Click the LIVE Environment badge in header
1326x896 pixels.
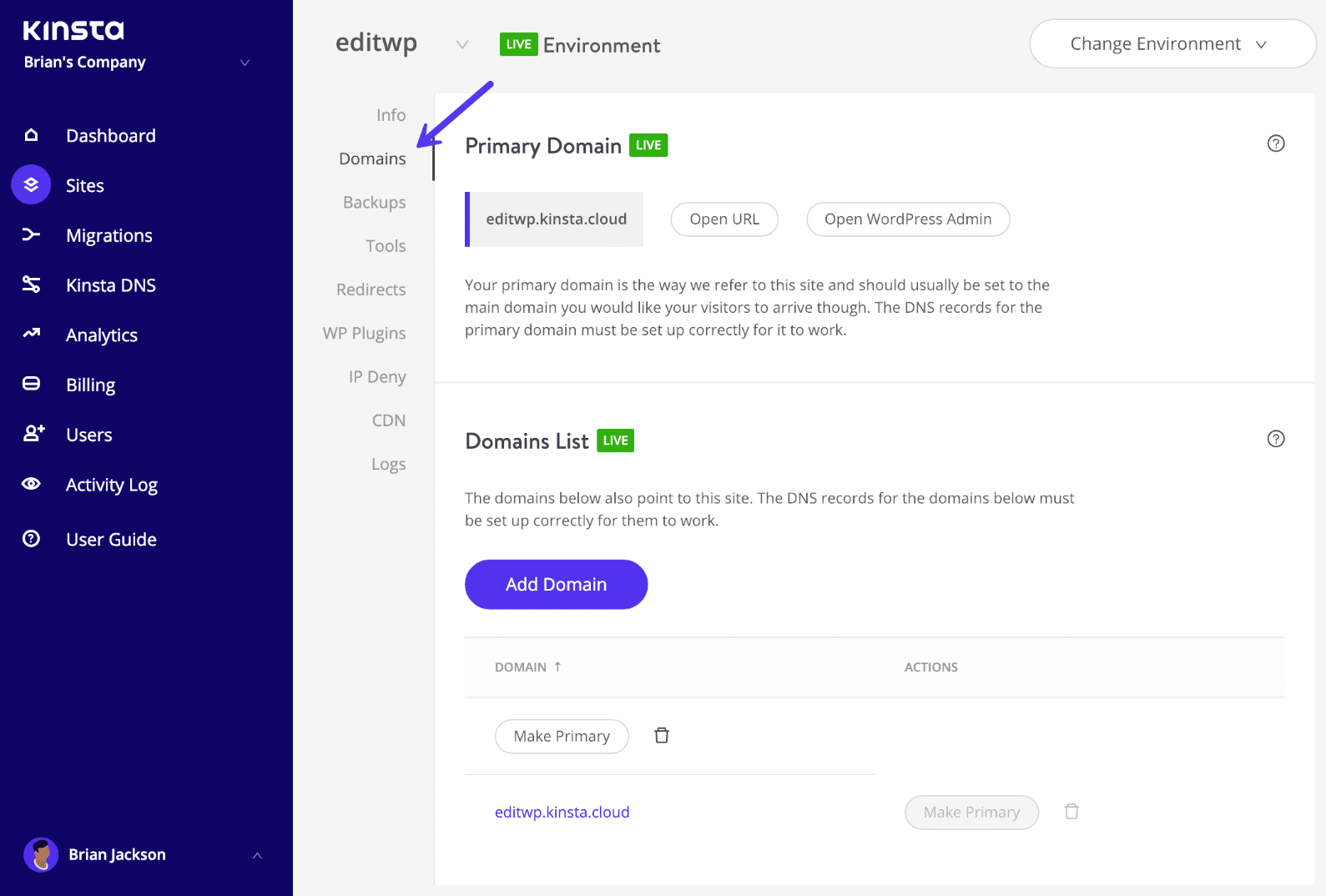point(518,44)
